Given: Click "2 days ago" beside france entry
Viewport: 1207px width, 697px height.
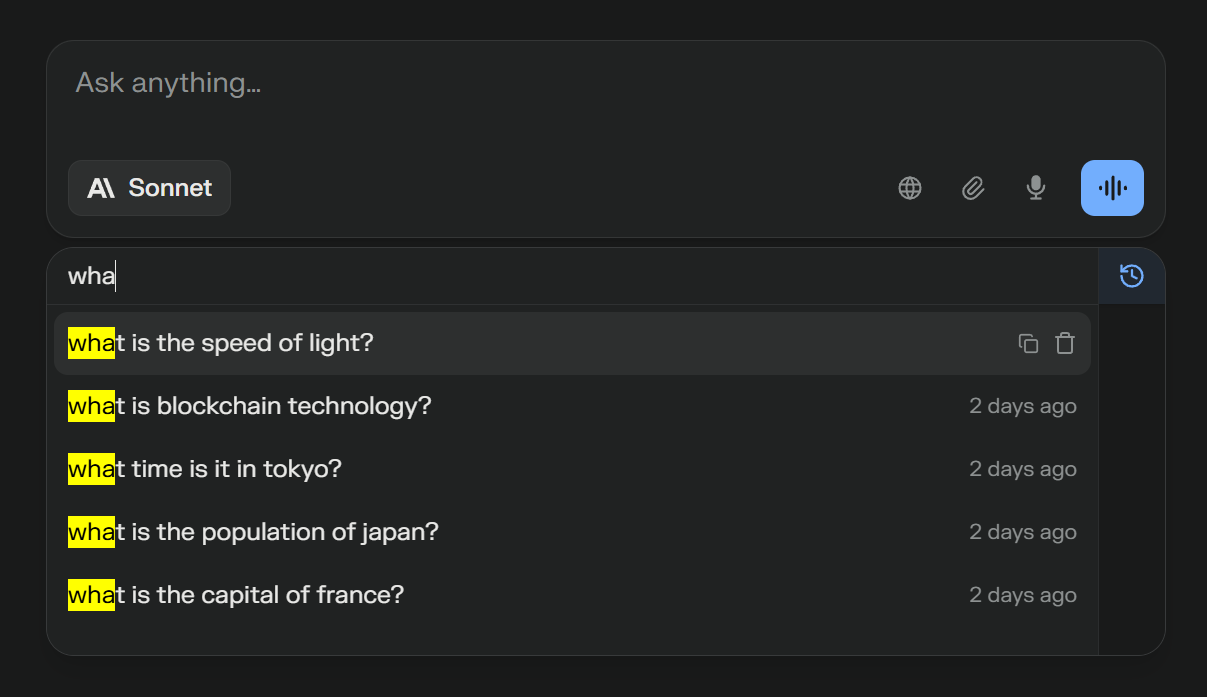Looking at the screenshot, I should tap(1022, 596).
